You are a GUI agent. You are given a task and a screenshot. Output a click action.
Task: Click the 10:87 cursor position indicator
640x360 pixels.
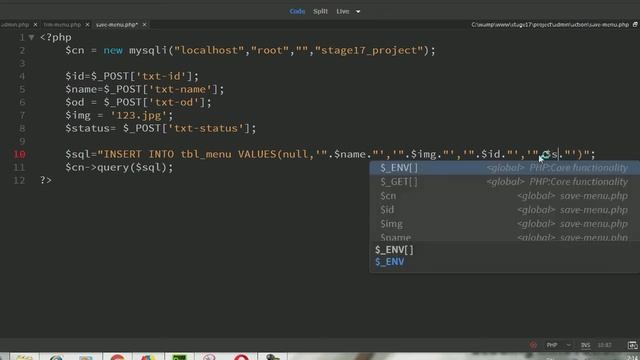tap(604, 345)
